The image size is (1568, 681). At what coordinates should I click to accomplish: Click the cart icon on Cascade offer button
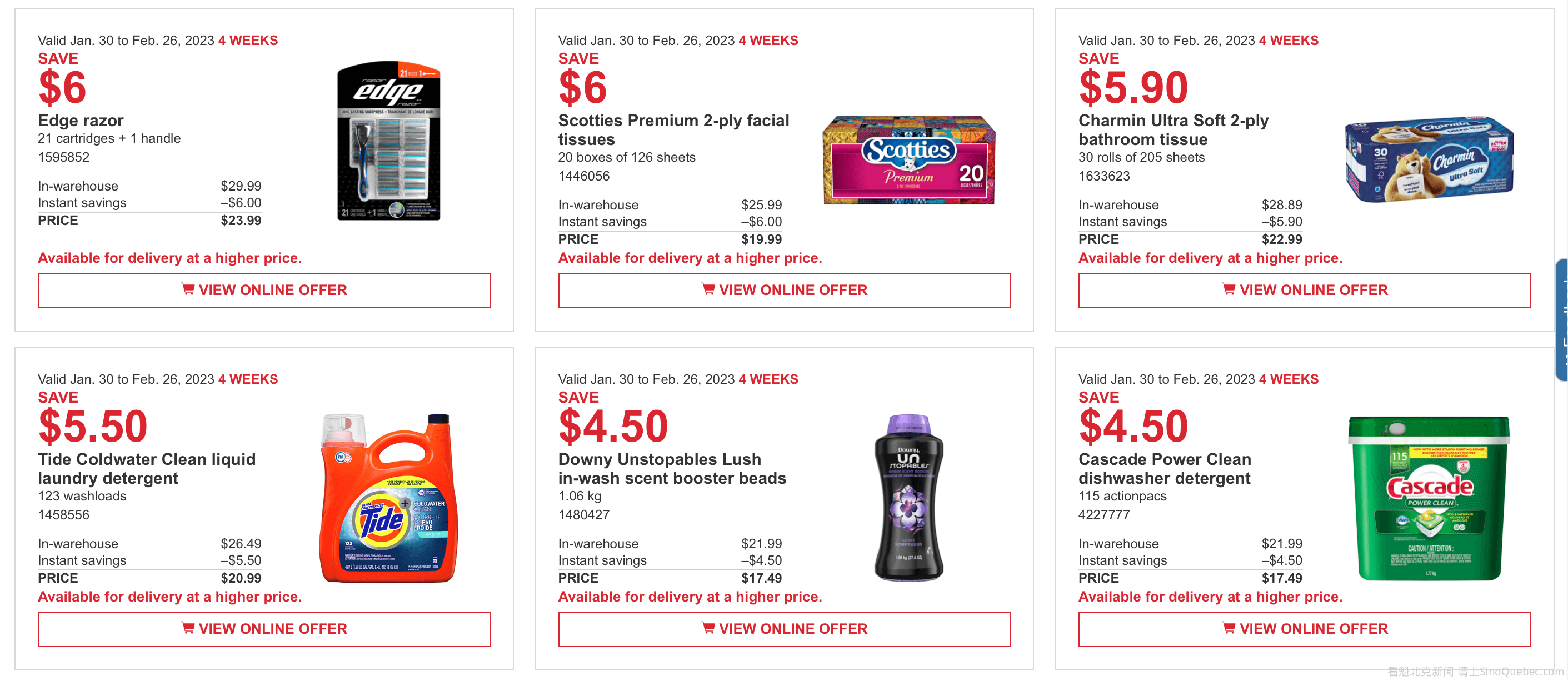pyautogui.click(x=1229, y=628)
